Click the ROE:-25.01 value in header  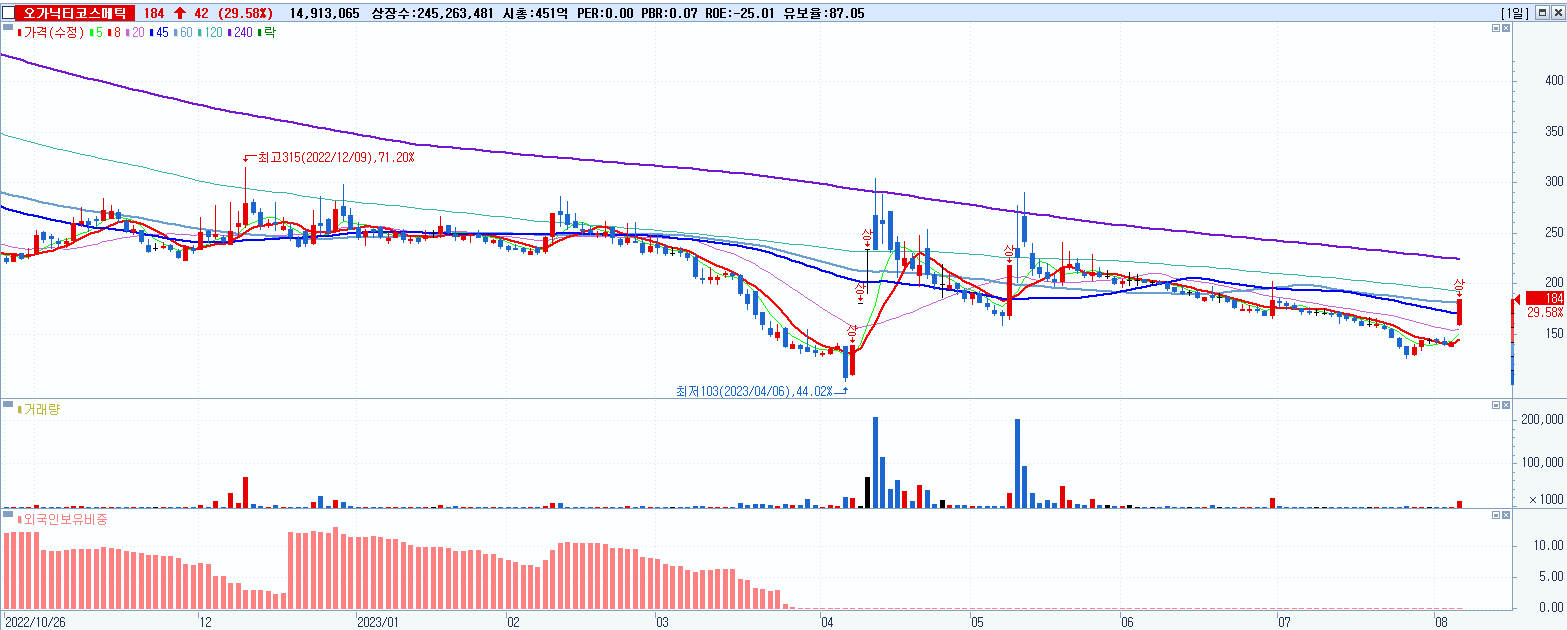point(740,13)
